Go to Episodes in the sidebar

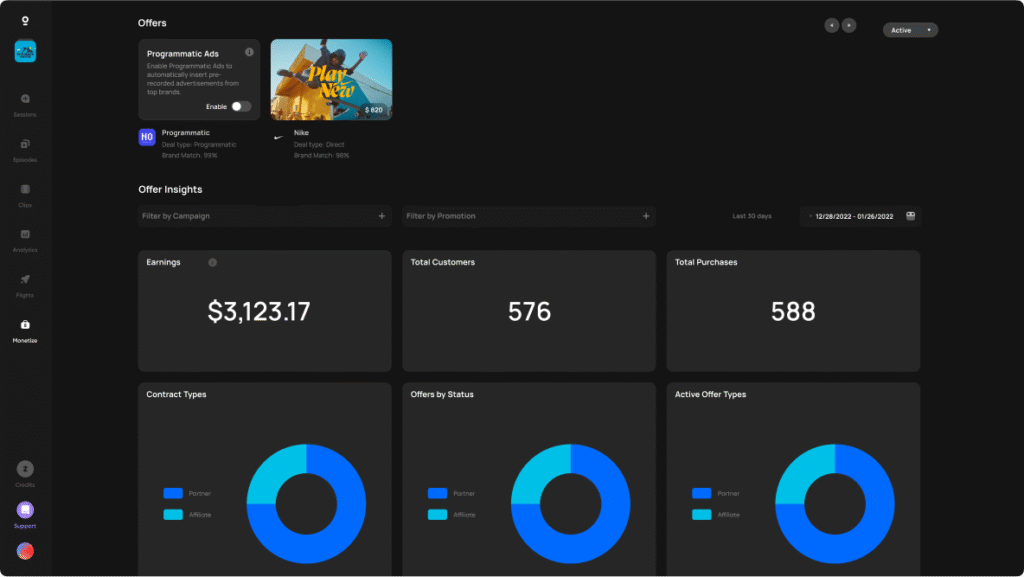coord(25,144)
